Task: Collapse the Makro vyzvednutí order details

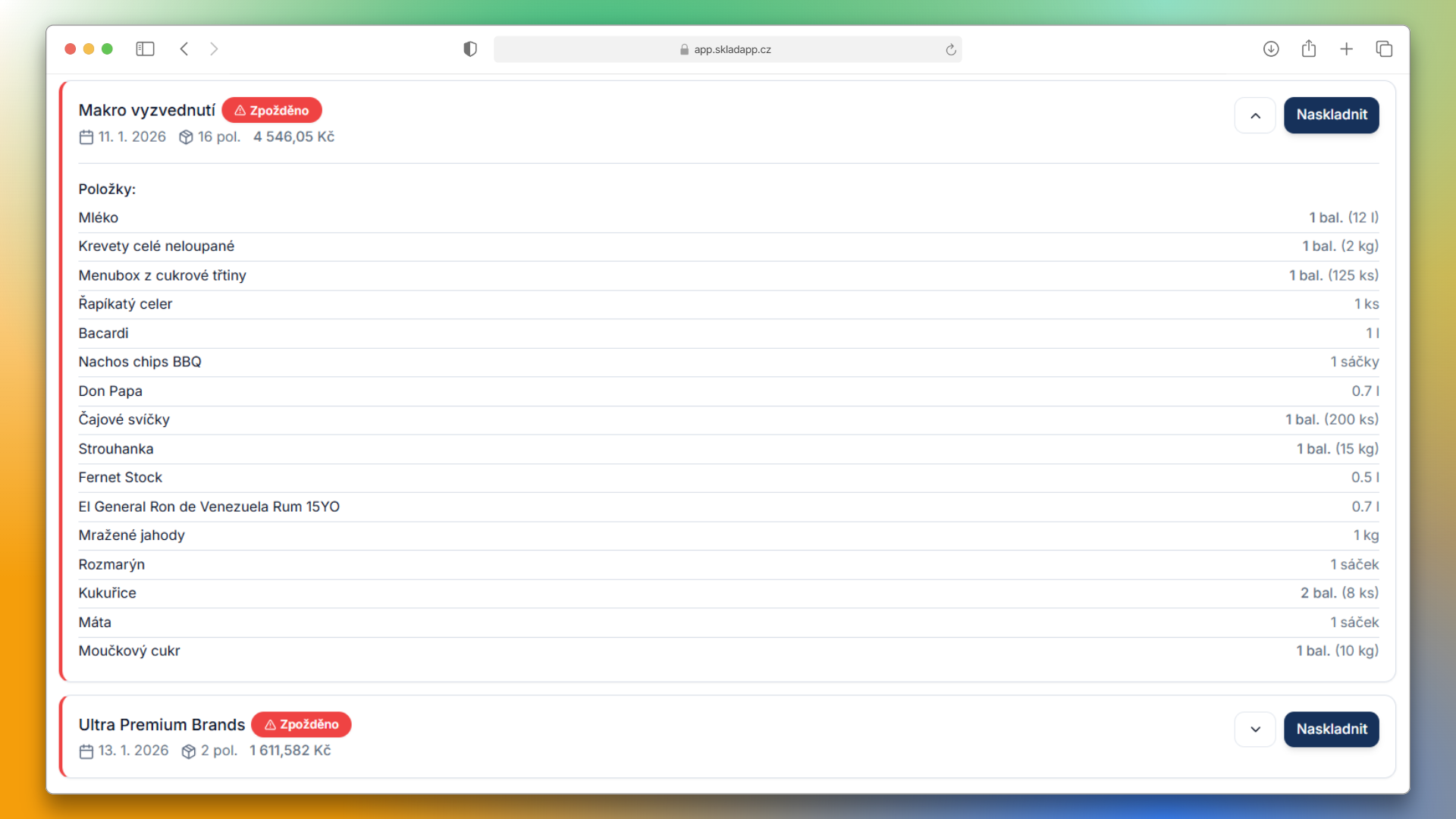Action: pos(1255,115)
